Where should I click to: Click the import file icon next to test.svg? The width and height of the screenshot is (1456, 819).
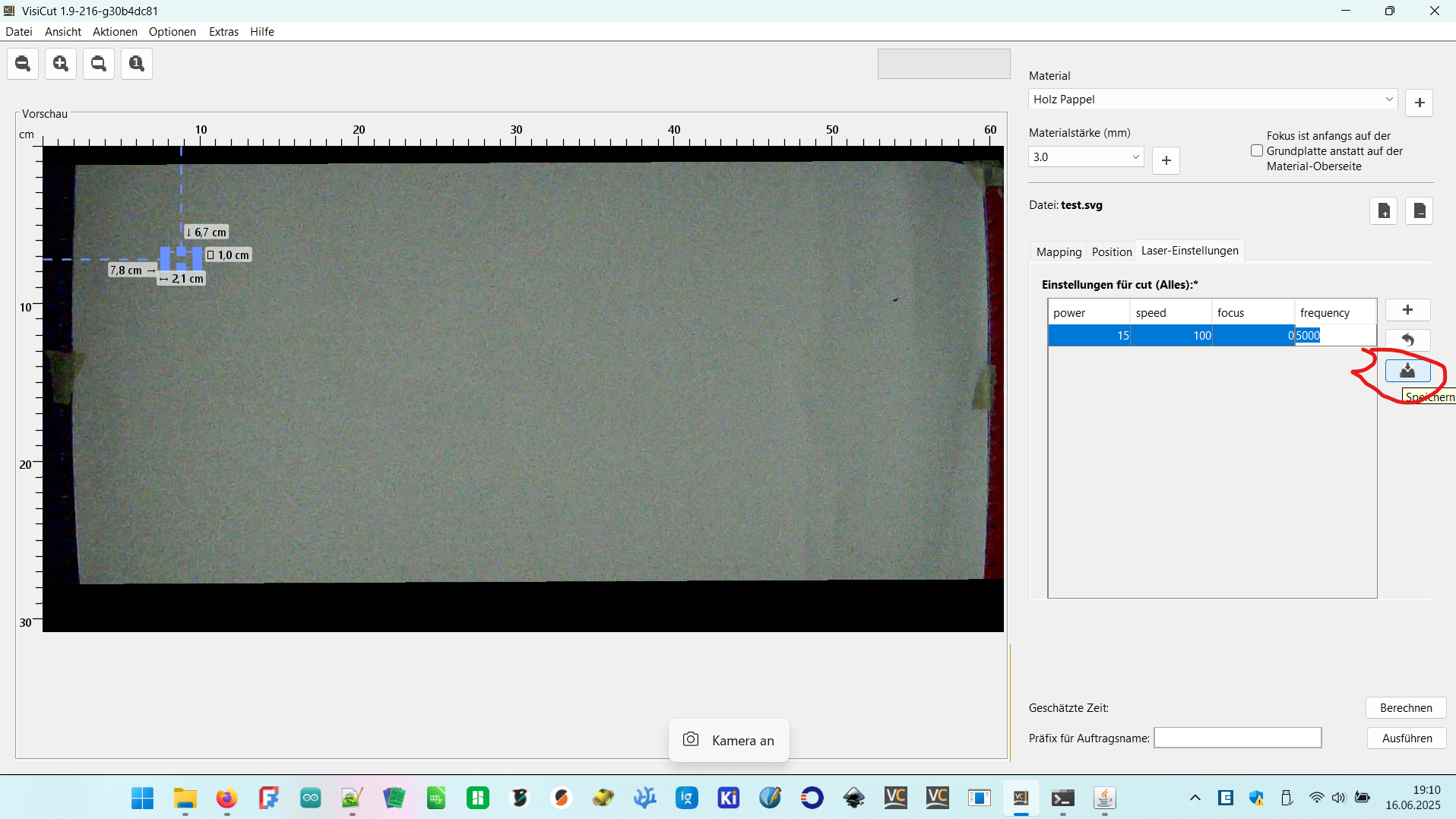[1383, 210]
